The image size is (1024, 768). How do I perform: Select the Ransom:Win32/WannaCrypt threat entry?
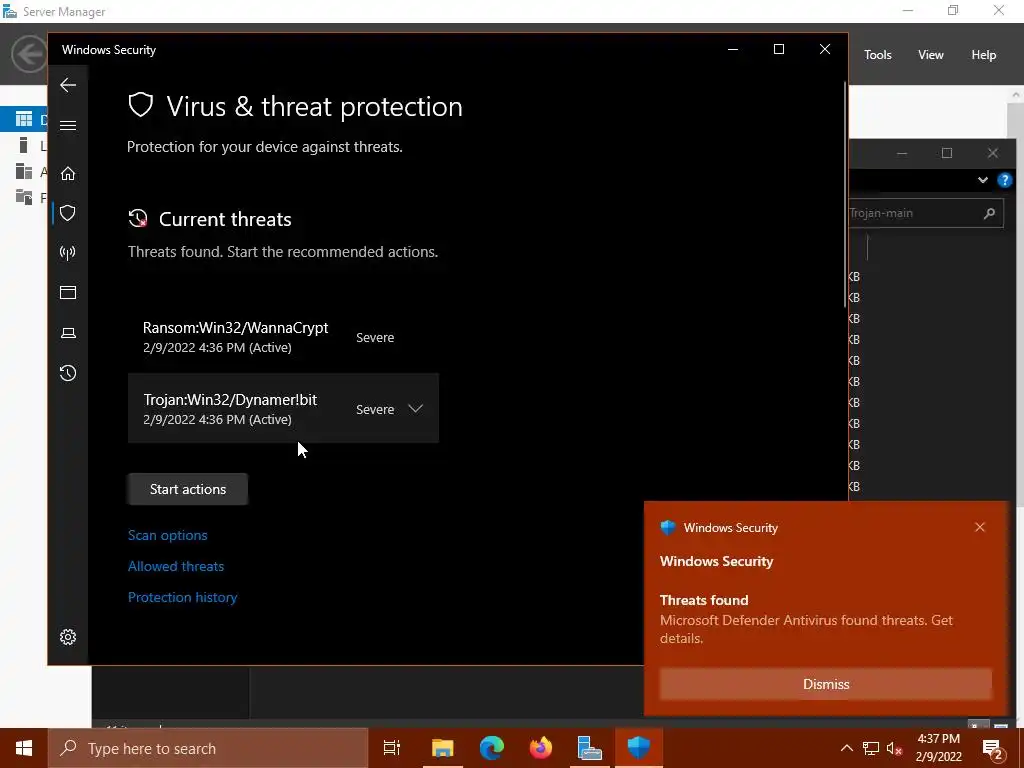coord(283,337)
